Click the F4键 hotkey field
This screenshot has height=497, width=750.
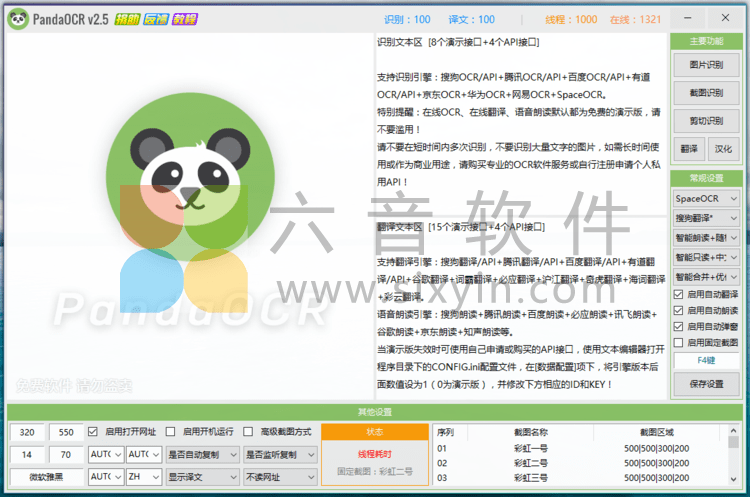pyautogui.click(x=706, y=360)
